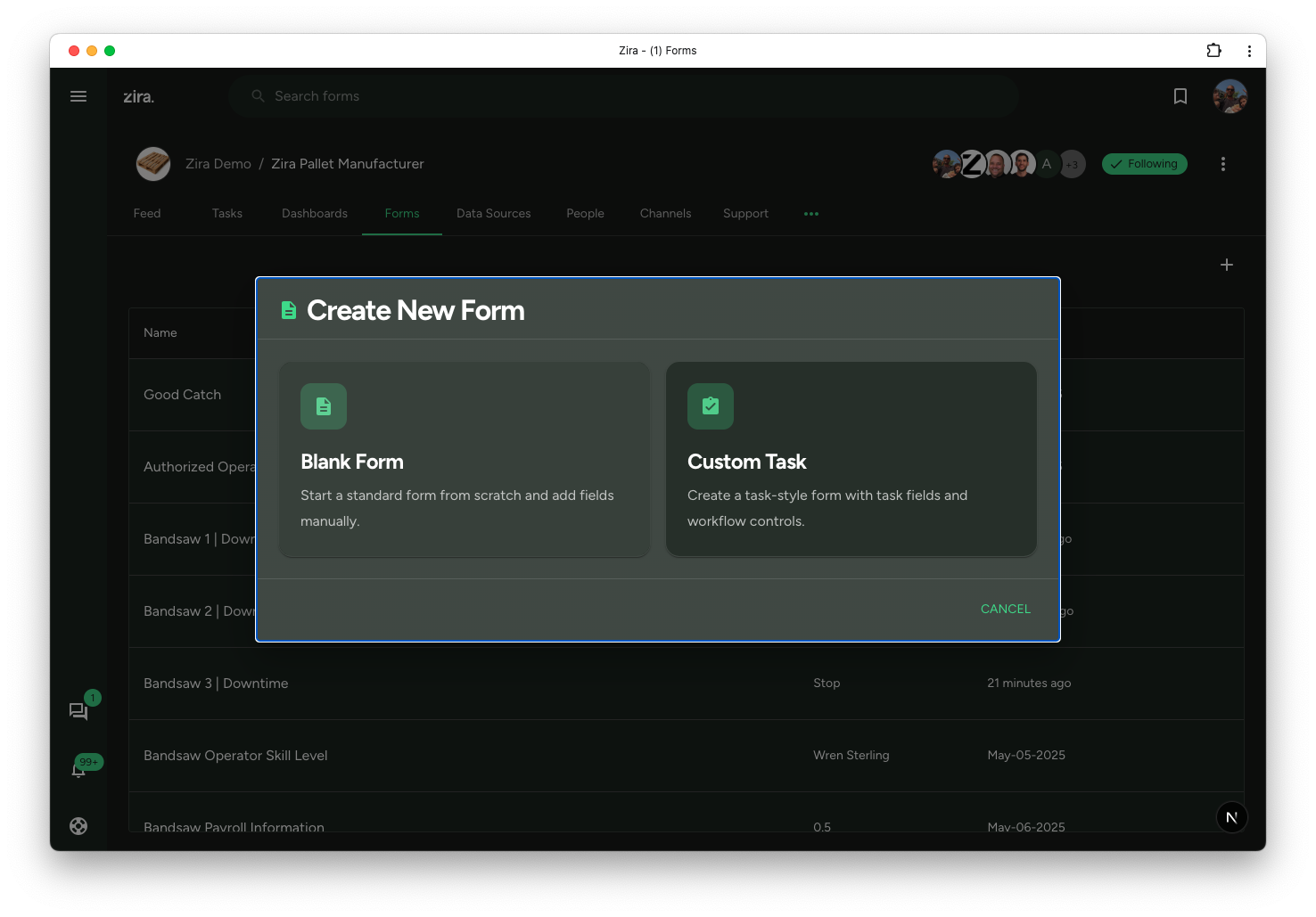Go to the People tab
The image size is (1316, 917).
(x=585, y=214)
